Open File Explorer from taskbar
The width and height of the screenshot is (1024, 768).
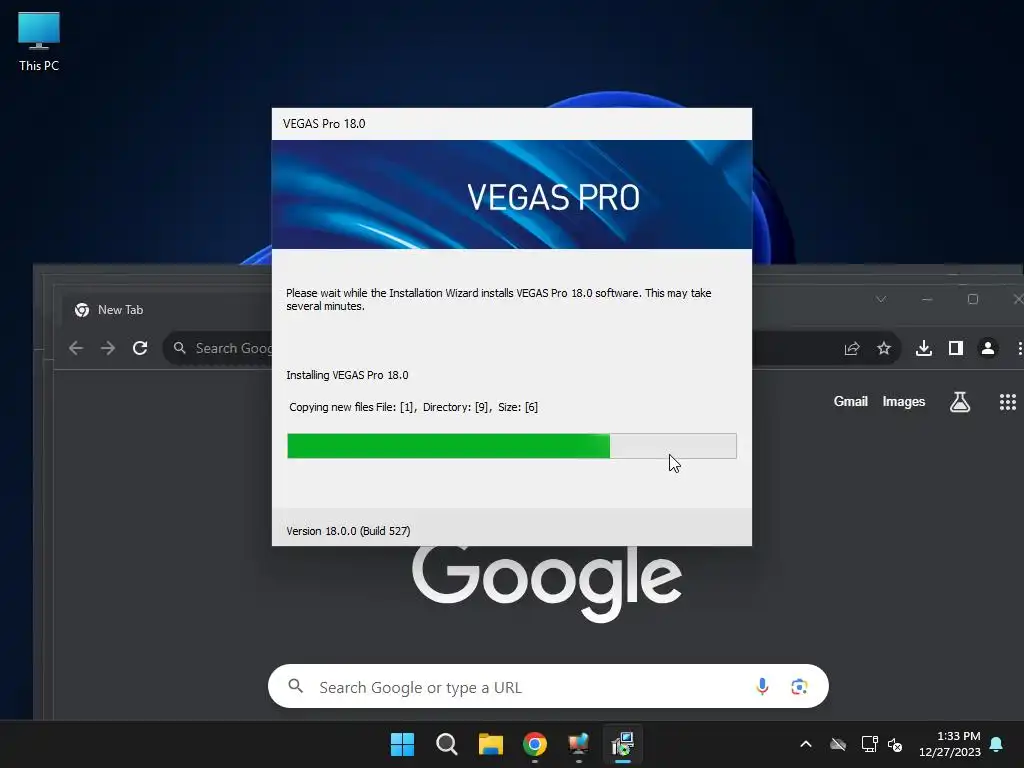(x=490, y=744)
